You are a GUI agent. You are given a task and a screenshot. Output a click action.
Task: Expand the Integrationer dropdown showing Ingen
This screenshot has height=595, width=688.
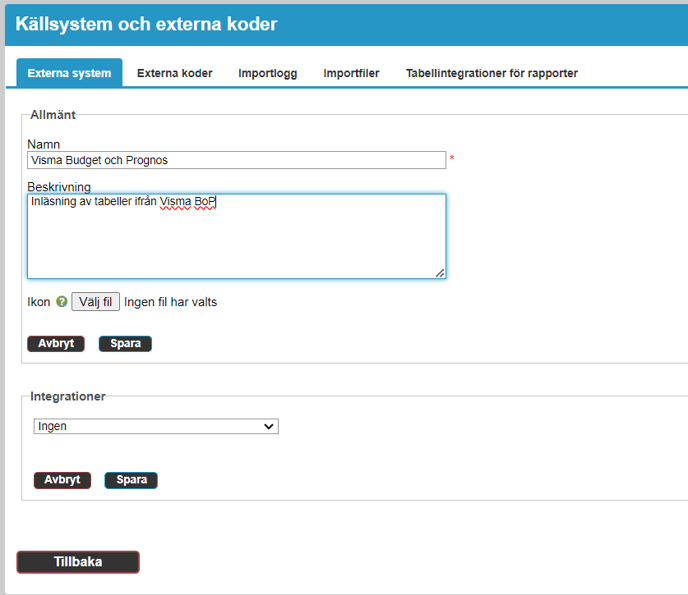tap(155, 426)
